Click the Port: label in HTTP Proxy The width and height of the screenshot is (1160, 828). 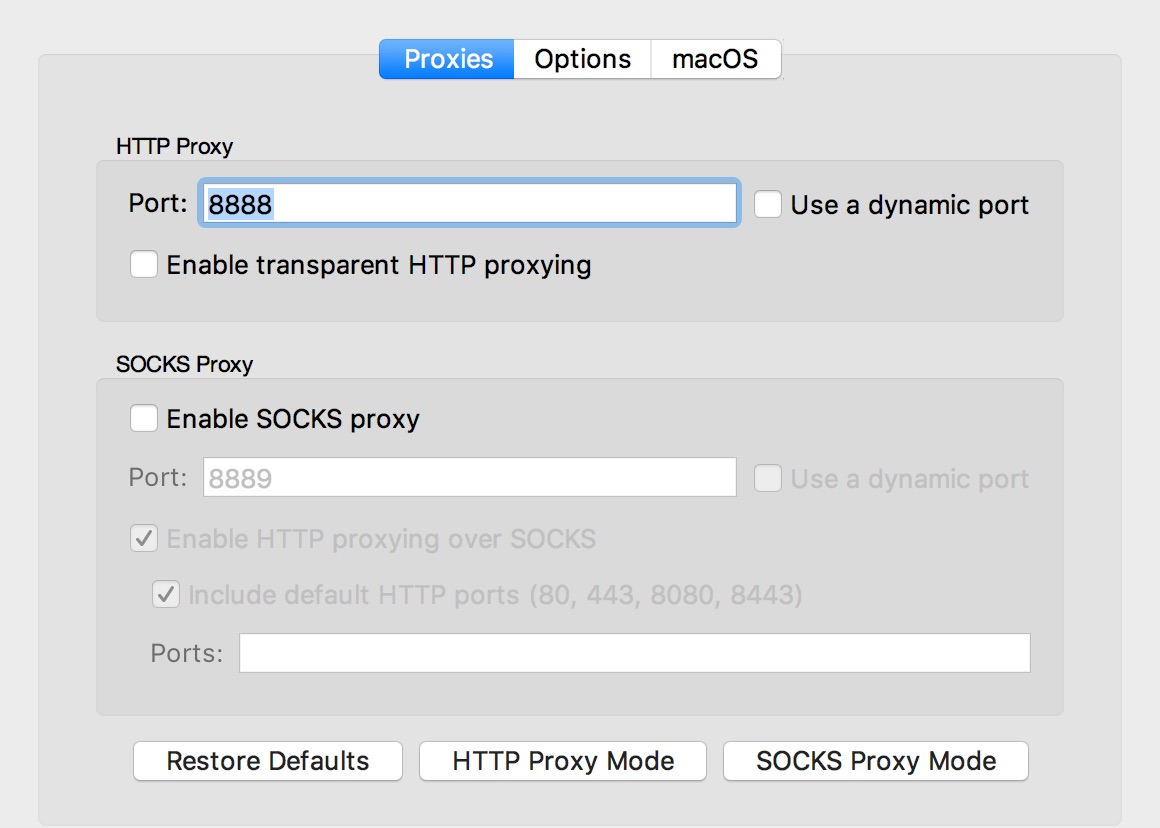(158, 203)
